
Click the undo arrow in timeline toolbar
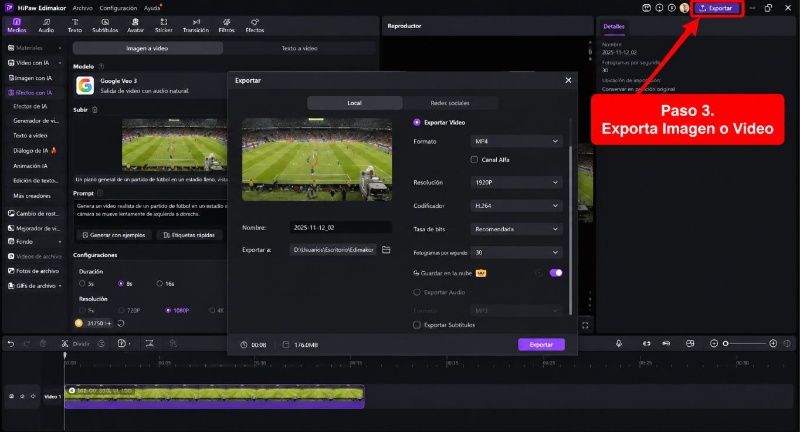(11, 344)
